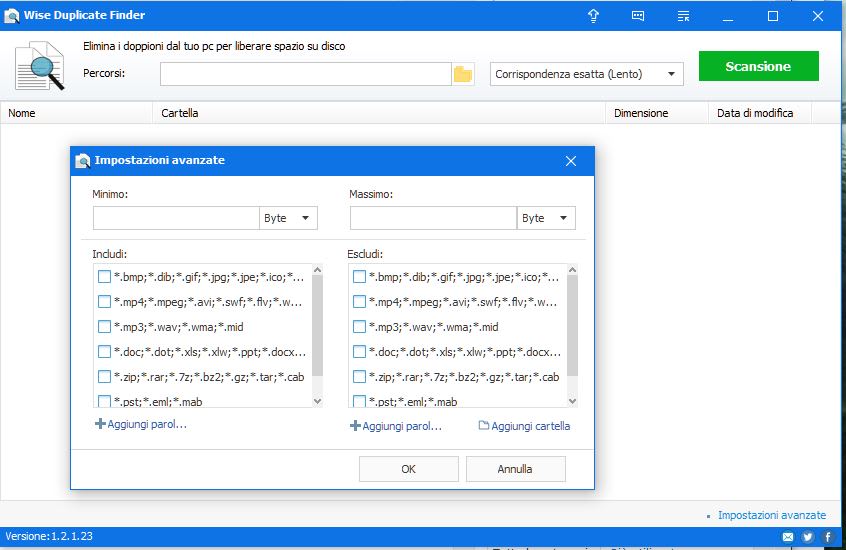Sort by Nome column header
Screen dimensions: 846x550
(77, 113)
